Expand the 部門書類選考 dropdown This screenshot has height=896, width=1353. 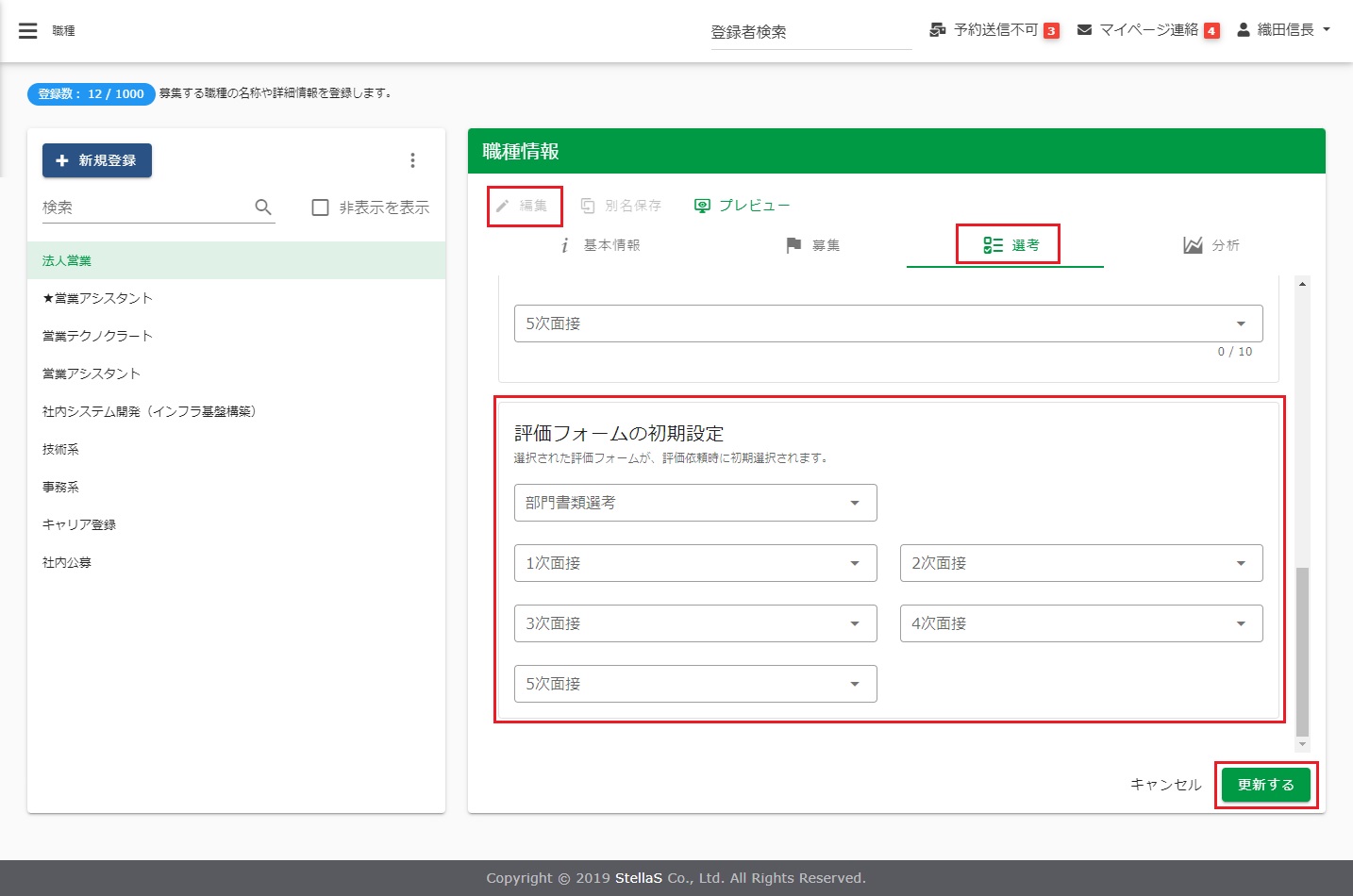[695, 503]
